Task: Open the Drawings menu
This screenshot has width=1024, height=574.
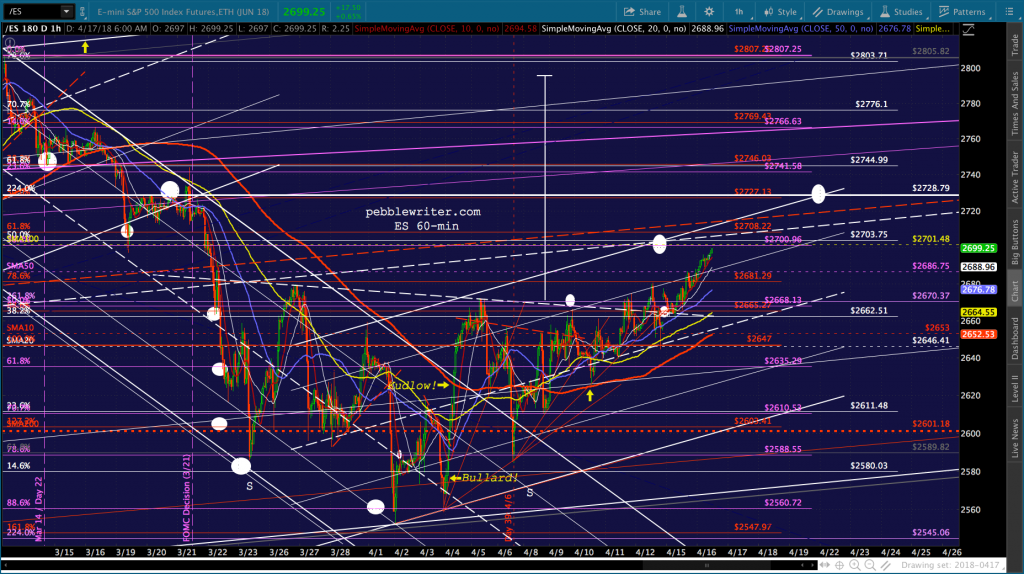Action: pyautogui.click(x=838, y=12)
